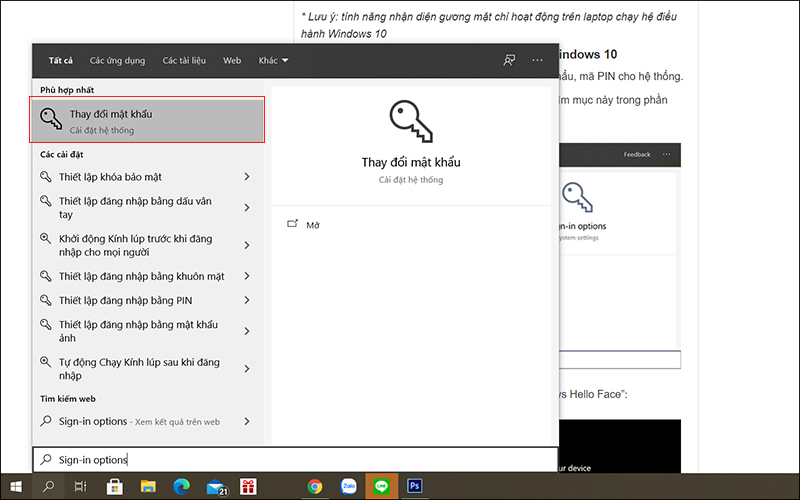Expand arrow for PIN sign-in result
Screen dimensions: 800x500
coord(247,300)
